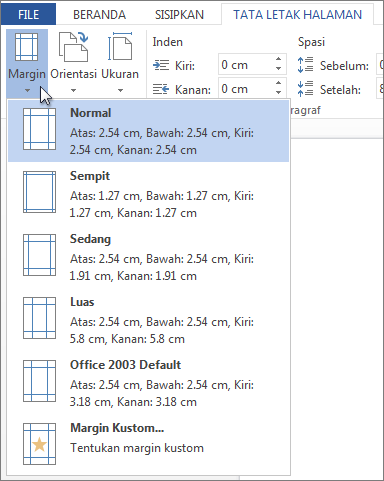Choose the Office 2003 Default margins
The height and width of the screenshot is (481, 384).
[x=148, y=383]
